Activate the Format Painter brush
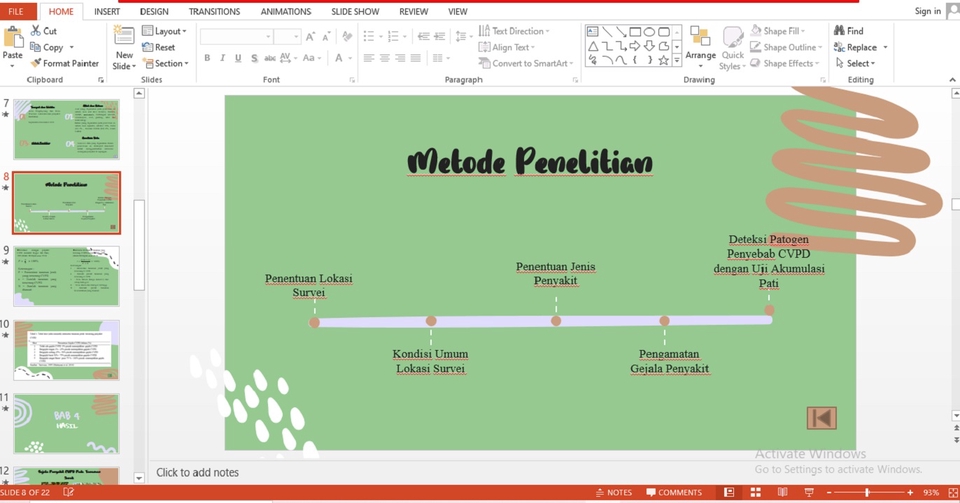 point(36,63)
